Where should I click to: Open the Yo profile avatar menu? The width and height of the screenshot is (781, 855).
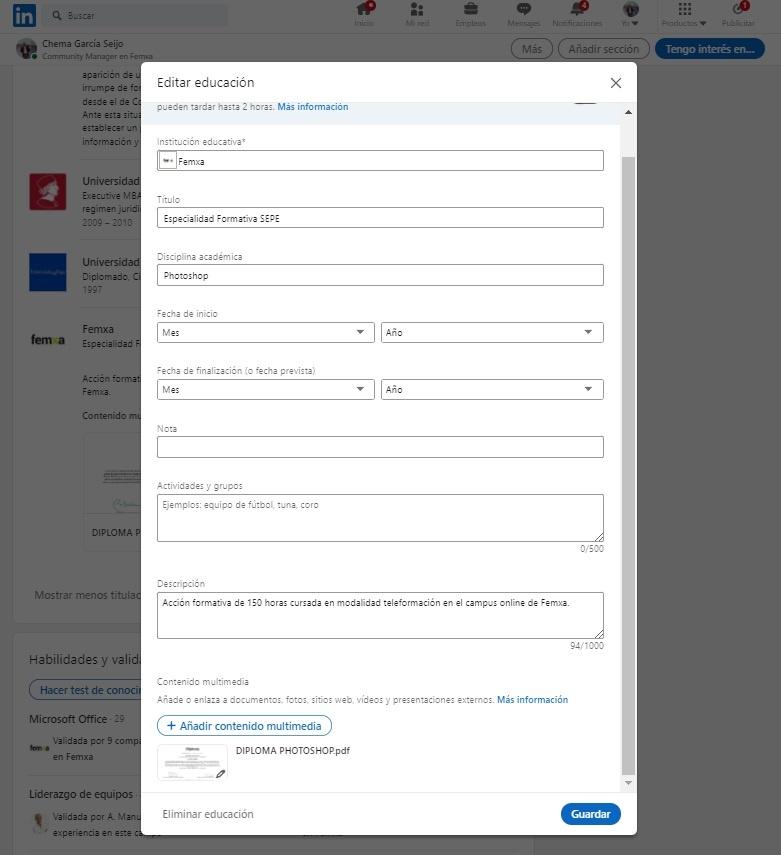[630, 9]
